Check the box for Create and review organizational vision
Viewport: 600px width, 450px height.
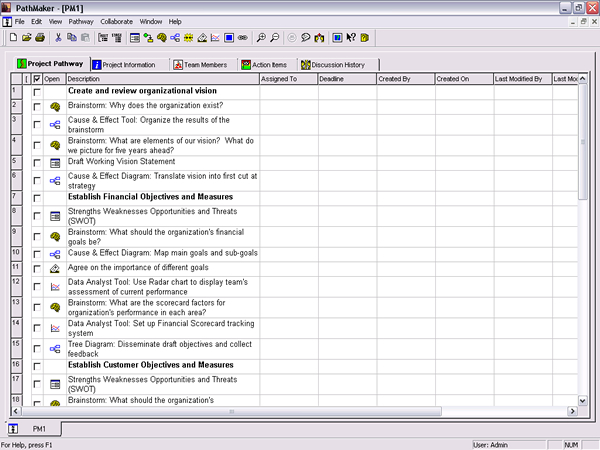pyautogui.click(x=37, y=91)
